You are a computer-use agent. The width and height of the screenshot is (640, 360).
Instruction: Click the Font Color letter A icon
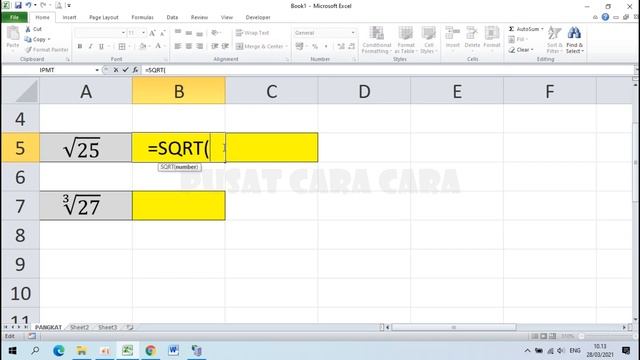(158, 47)
